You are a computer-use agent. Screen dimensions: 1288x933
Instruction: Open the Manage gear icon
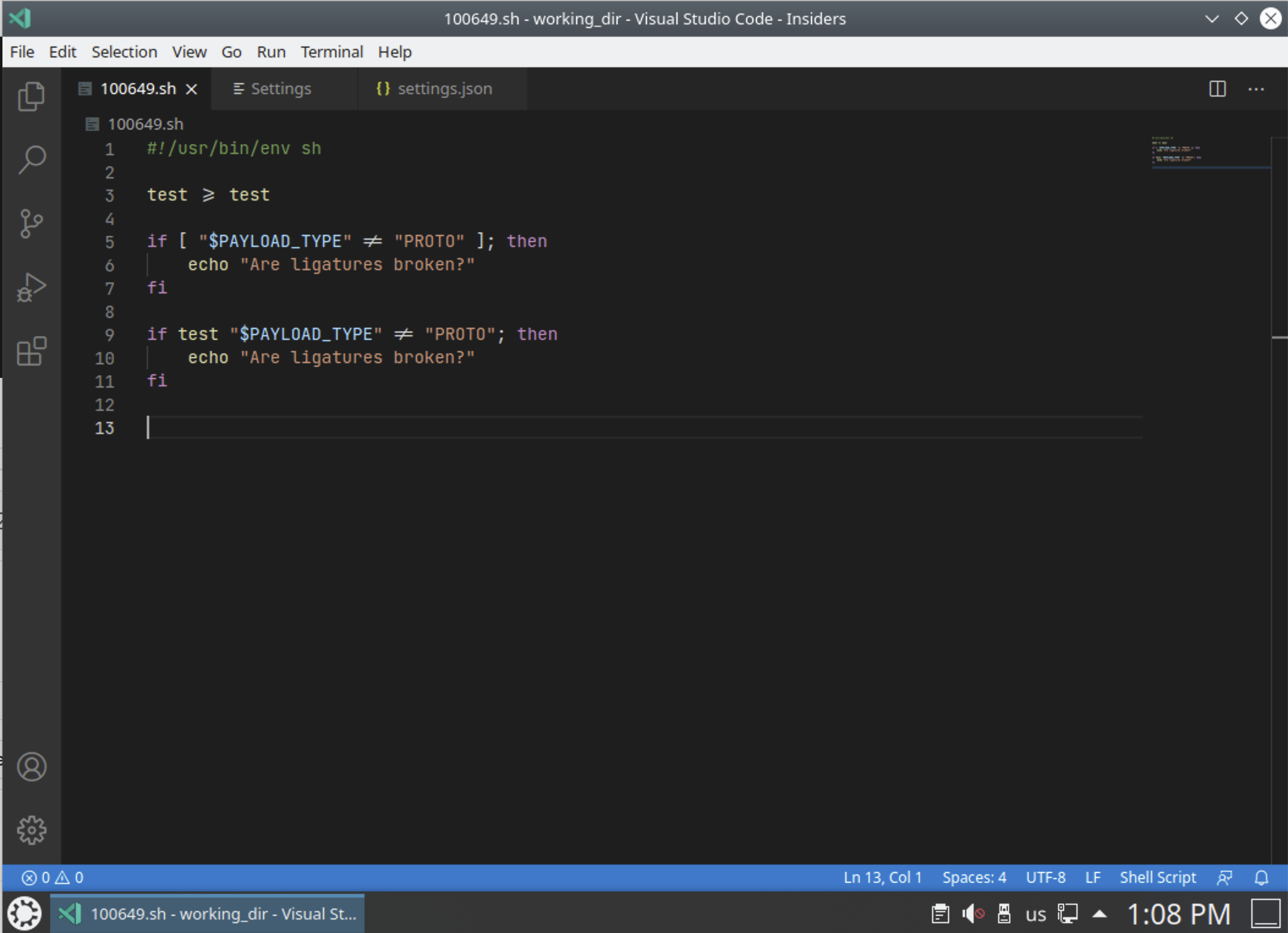31,830
